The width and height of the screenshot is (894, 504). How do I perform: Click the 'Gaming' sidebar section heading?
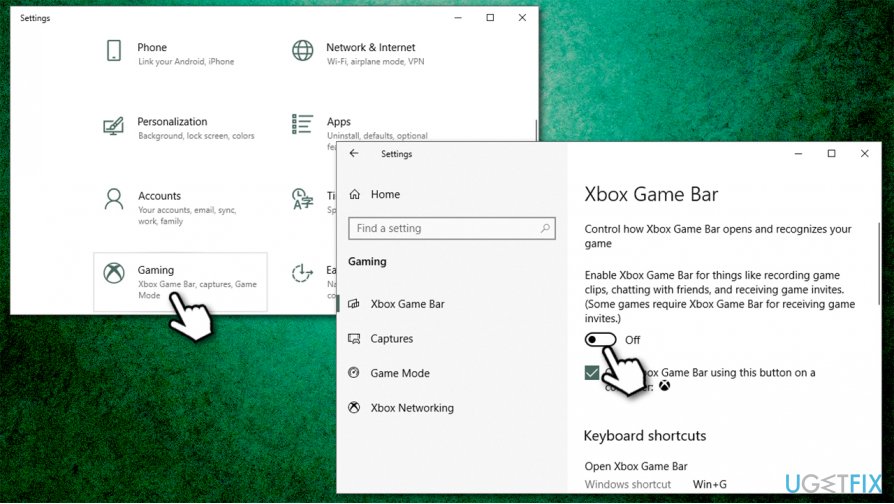coord(367,261)
